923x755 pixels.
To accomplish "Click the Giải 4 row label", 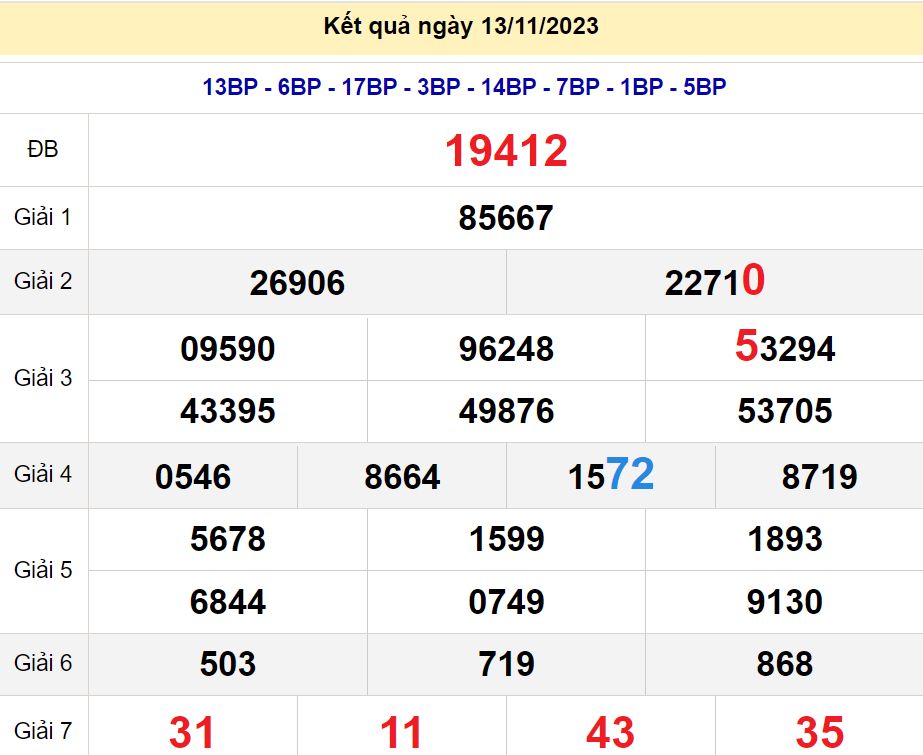I will click(x=43, y=474).
